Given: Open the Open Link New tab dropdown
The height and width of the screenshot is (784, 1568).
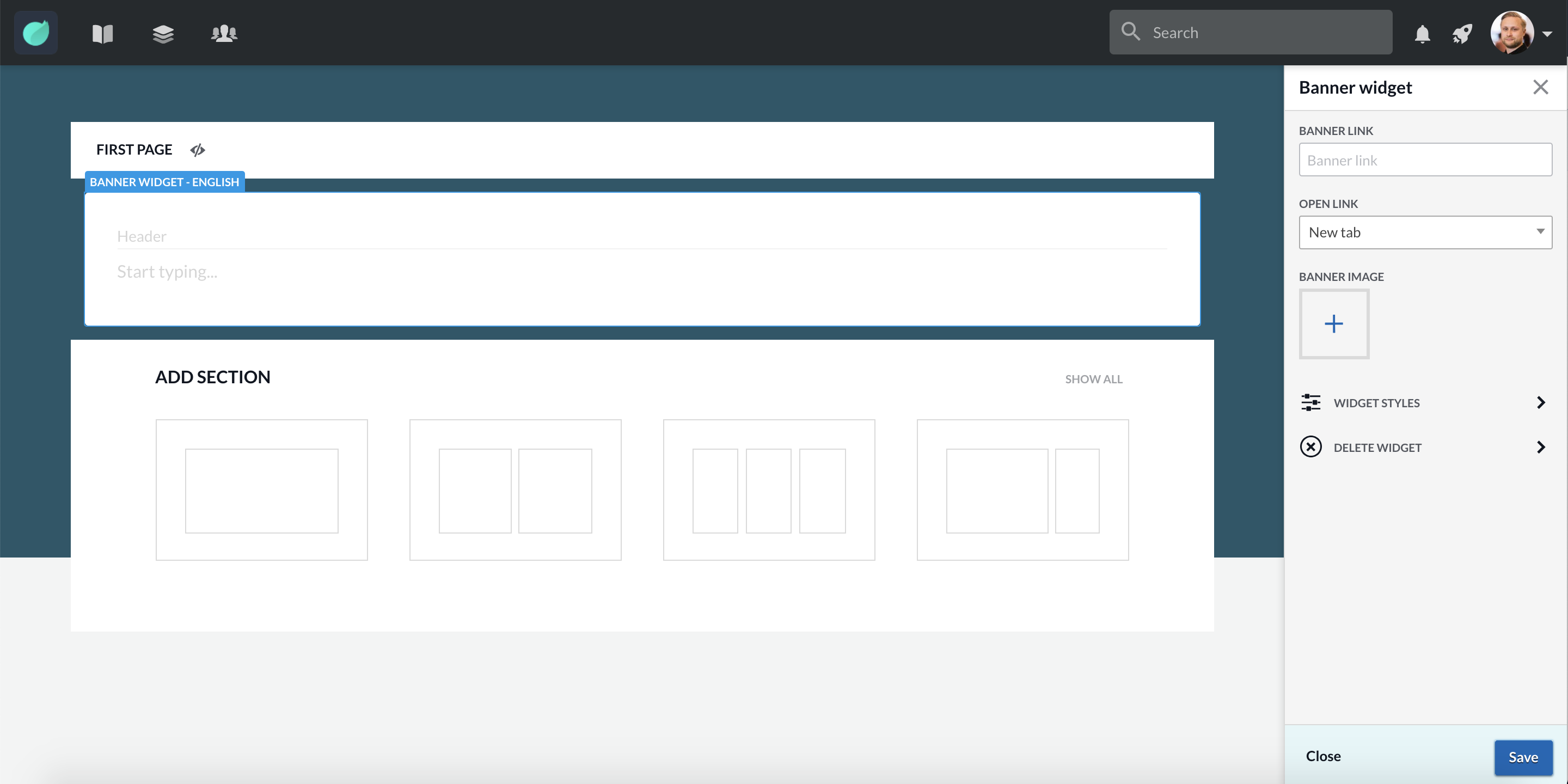Looking at the screenshot, I should pos(1425,232).
